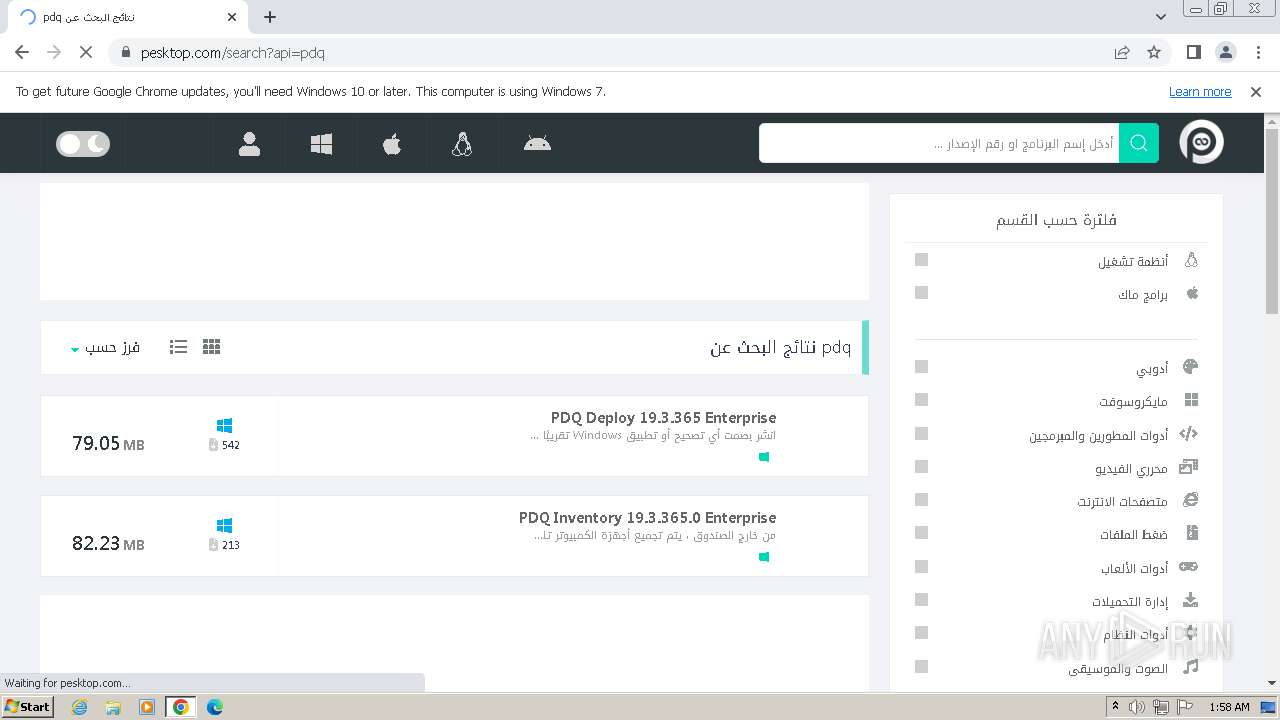The width and height of the screenshot is (1280, 720).
Task: Open PDQ Inventory 19.3.365.0 Enterprise result
Action: pos(647,518)
